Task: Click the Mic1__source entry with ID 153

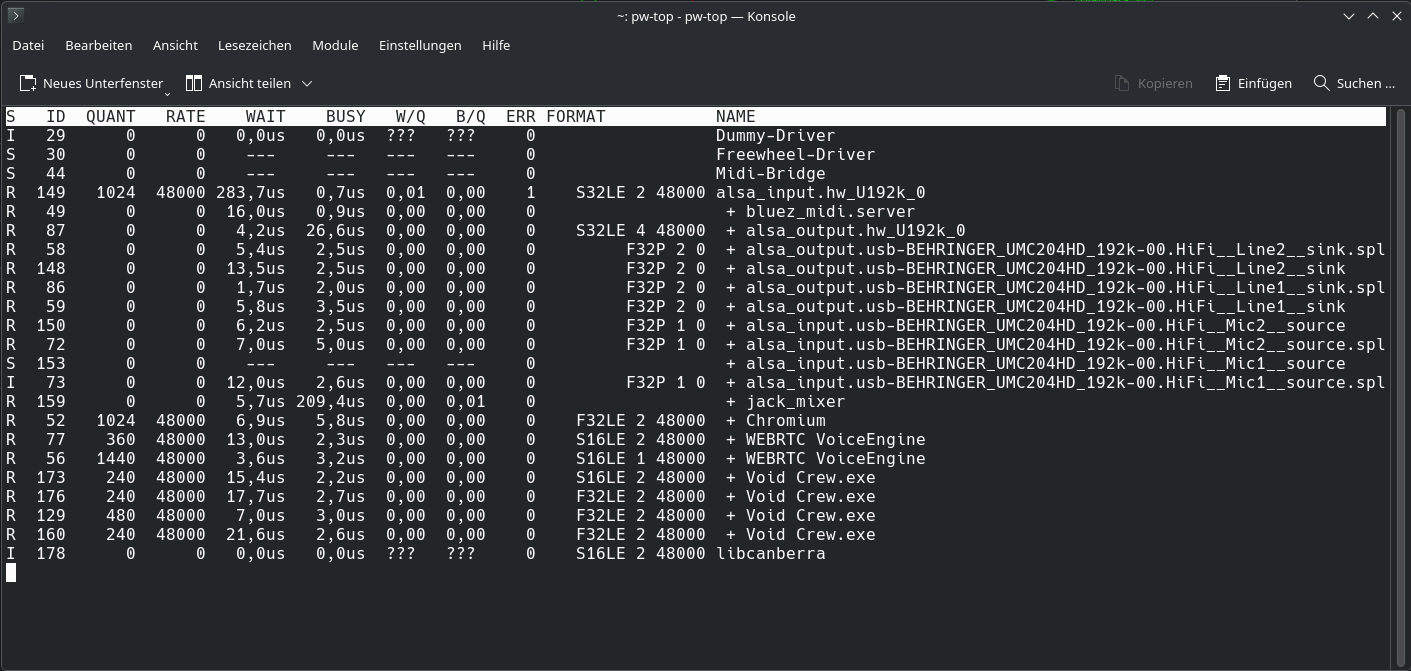Action: click(1035, 363)
